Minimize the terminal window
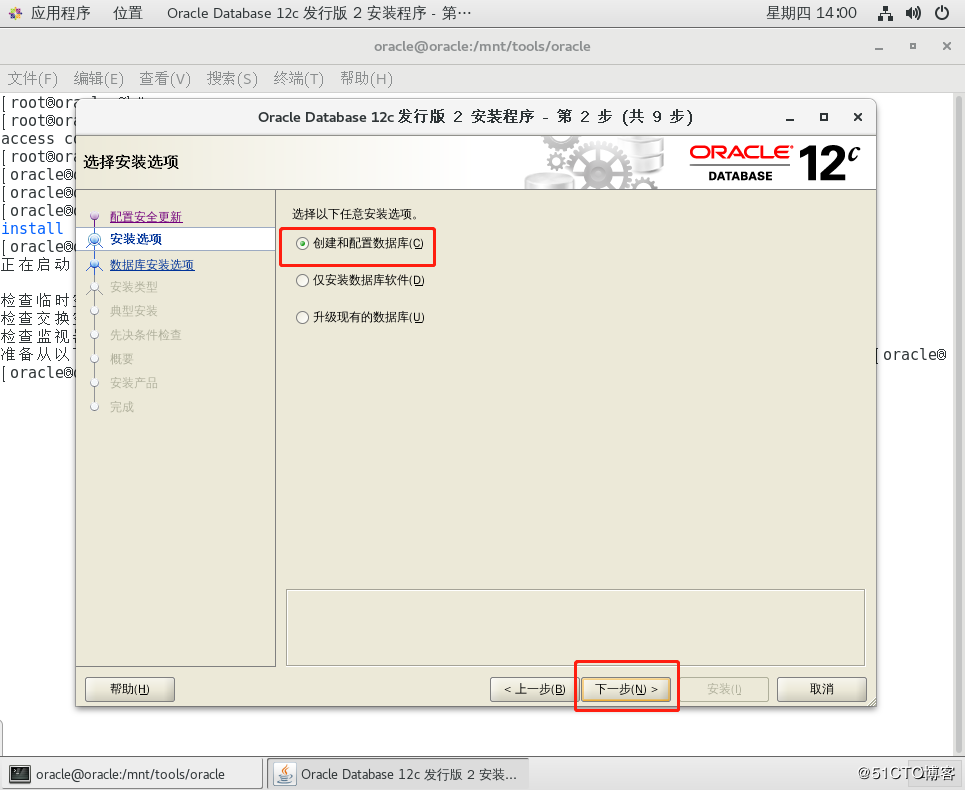This screenshot has width=965, height=790. pos(879,47)
